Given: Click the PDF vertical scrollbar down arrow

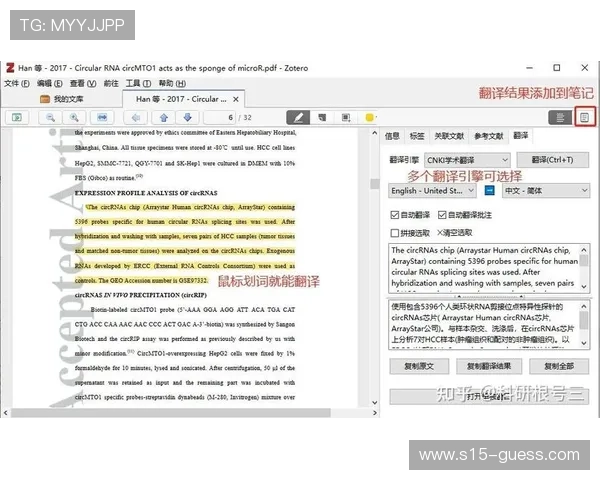Looking at the screenshot, I should (x=375, y=402).
